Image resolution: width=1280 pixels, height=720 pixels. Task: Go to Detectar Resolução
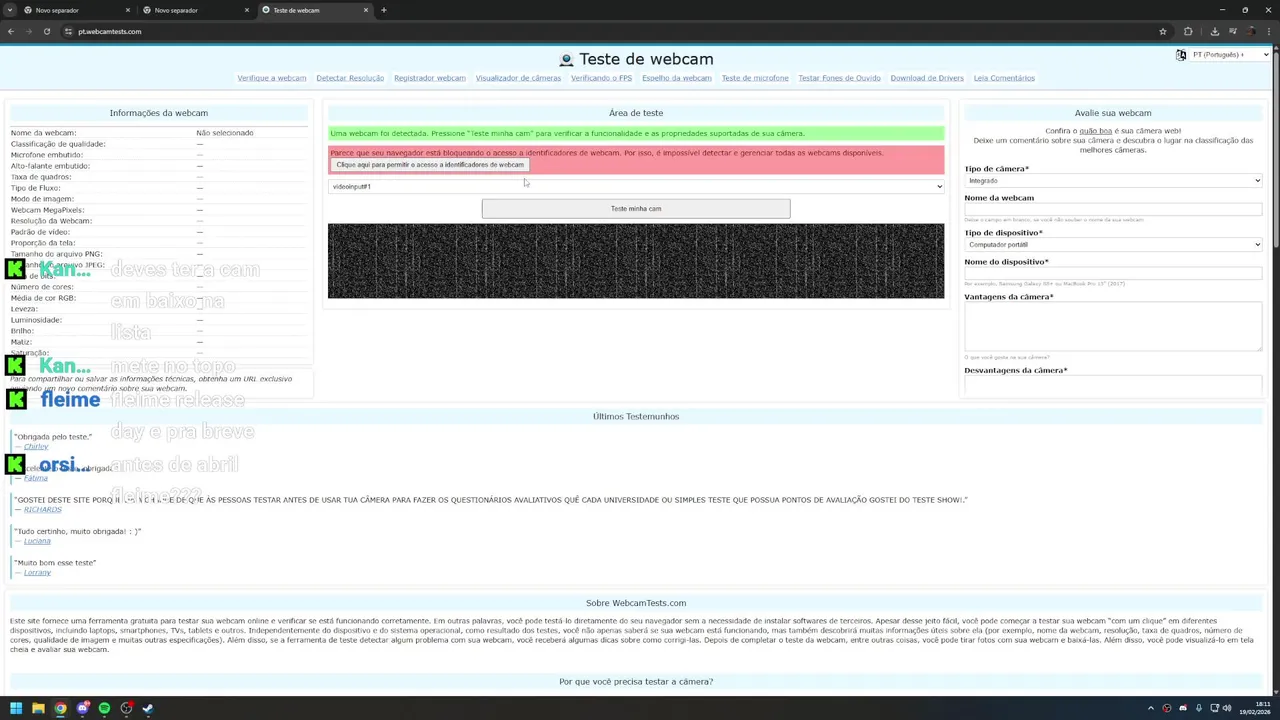[350, 78]
